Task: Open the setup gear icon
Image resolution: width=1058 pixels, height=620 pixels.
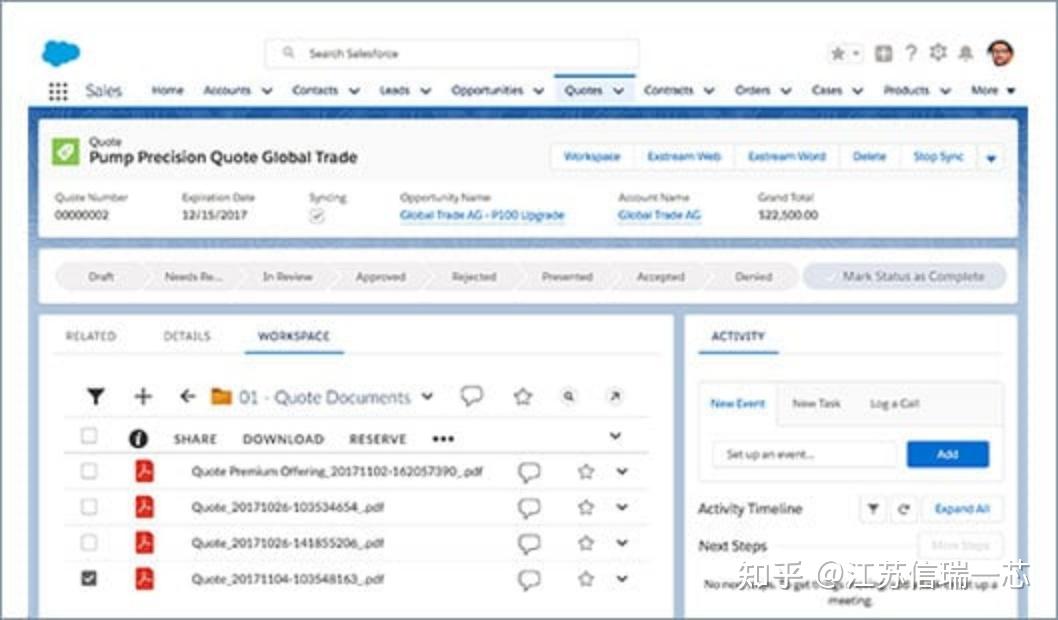Action: click(x=938, y=53)
